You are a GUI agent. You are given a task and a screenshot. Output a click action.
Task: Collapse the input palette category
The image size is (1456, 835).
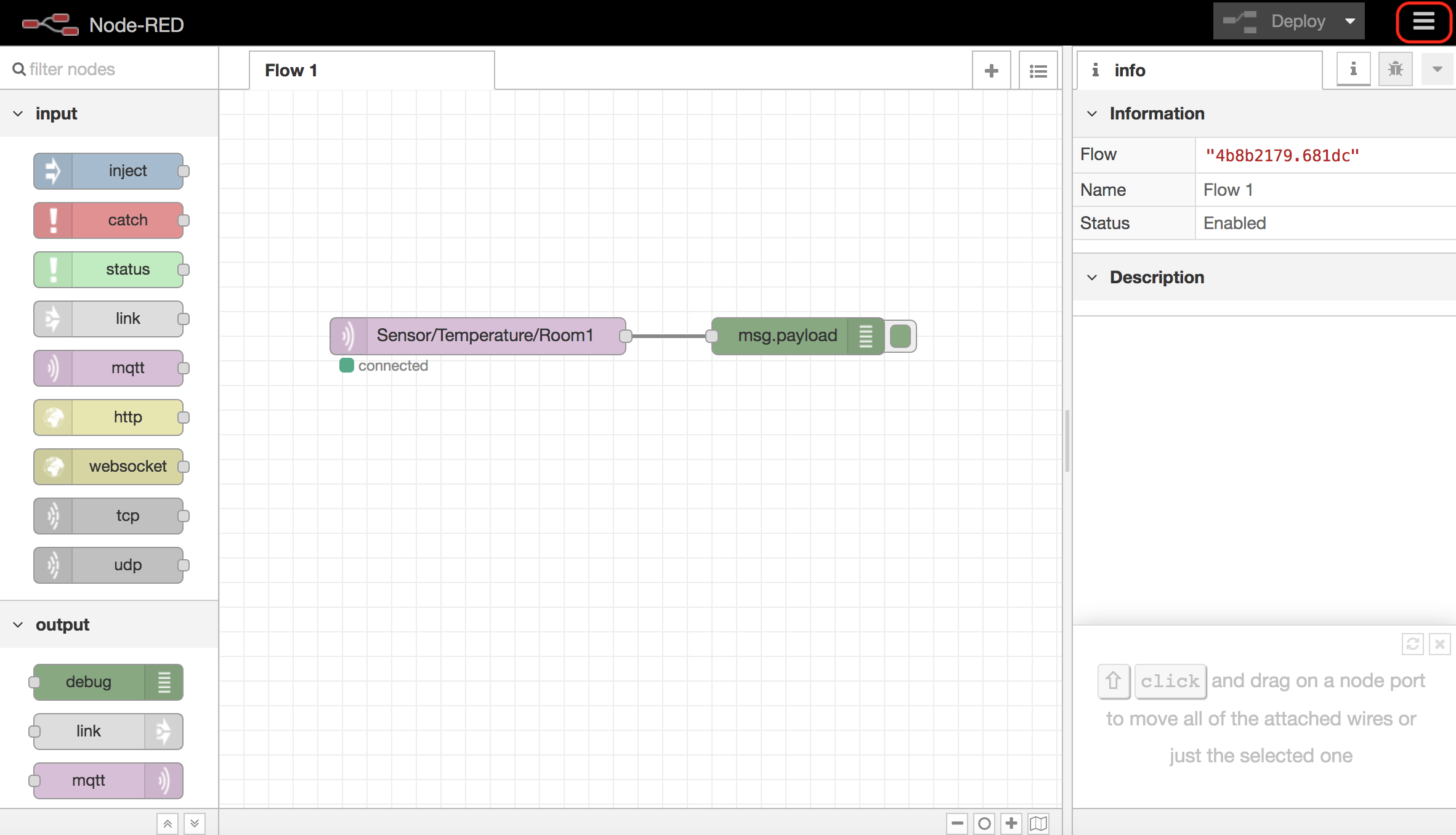point(109,113)
